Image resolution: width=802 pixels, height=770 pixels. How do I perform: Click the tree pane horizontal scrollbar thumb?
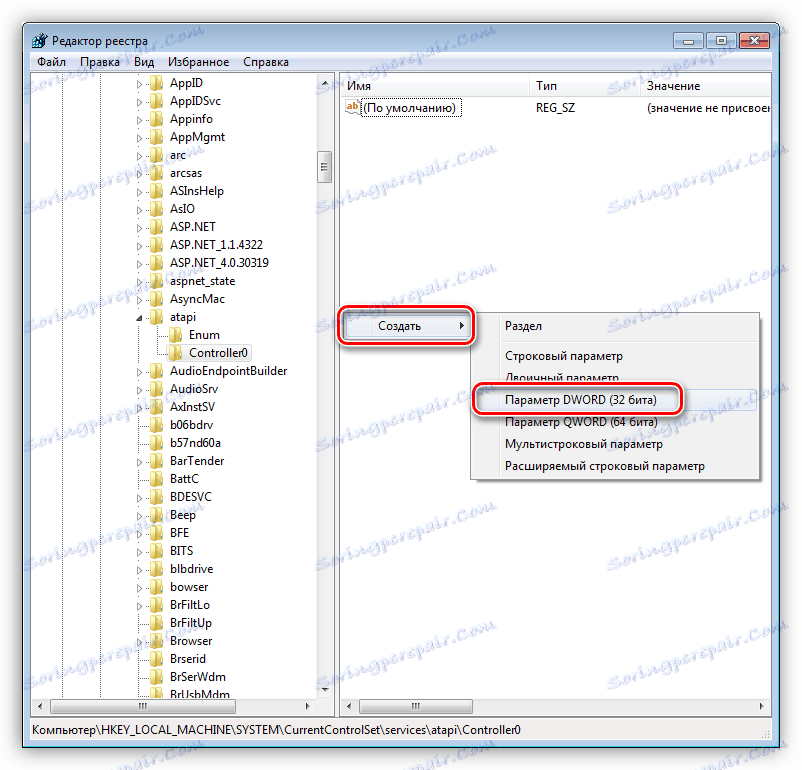point(143,707)
